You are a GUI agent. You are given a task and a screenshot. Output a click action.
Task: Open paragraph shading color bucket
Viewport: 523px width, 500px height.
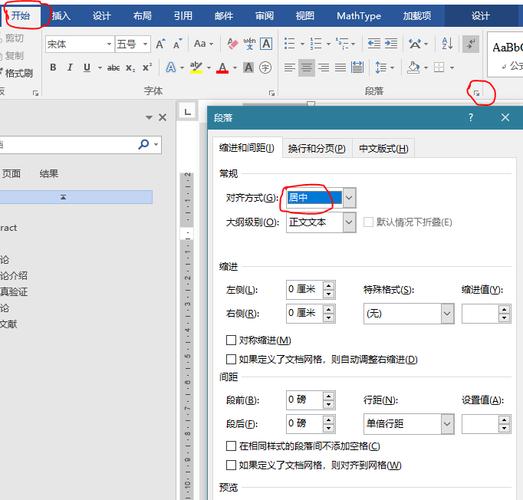[414, 68]
